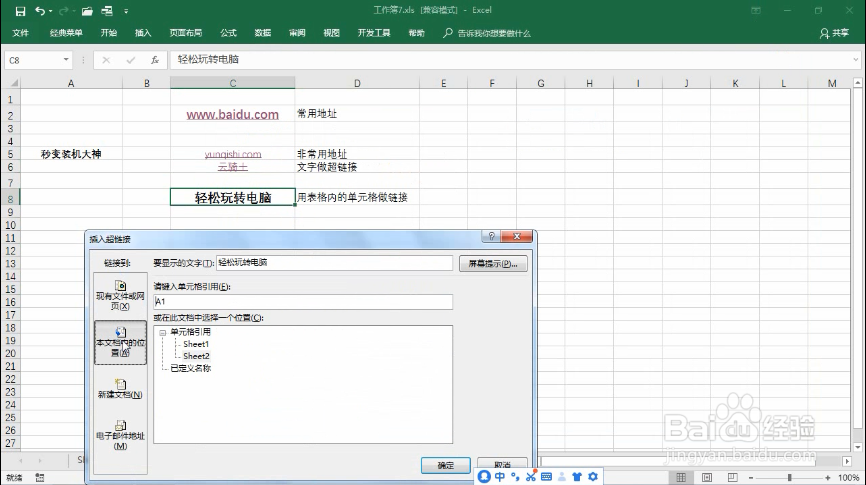Click the dialog help question mark button

click(491, 236)
